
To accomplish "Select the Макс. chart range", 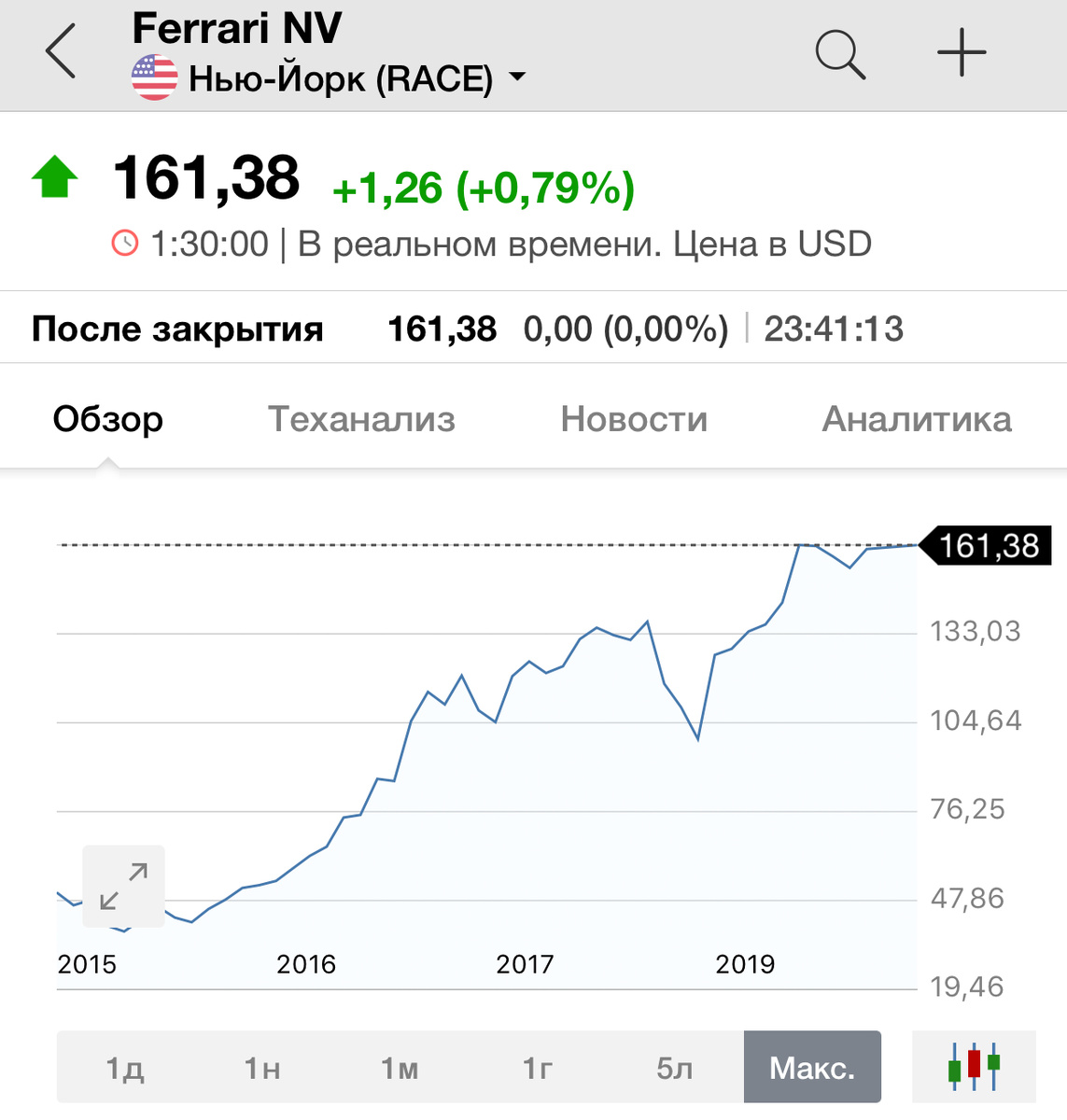I will pos(812,1067).
